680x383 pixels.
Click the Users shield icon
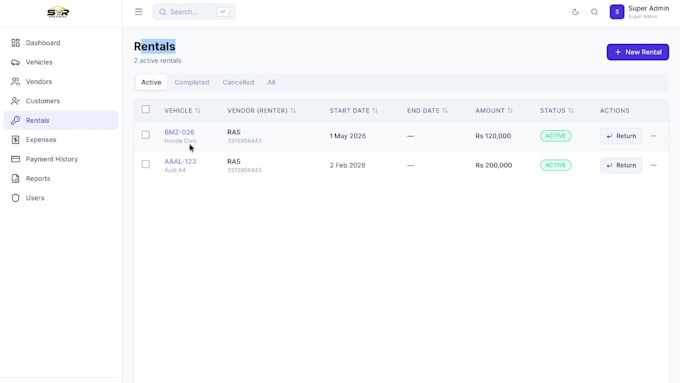(16, 198)
